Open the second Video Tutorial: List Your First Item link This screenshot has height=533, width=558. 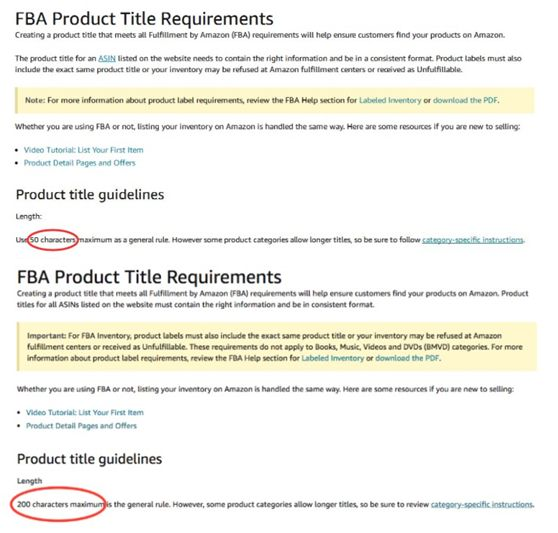tap(85, 413)
